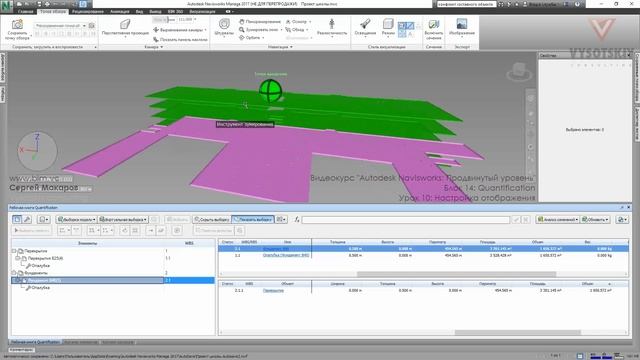This screenshot has width=640, height=360.
Task: Open the Анимация ribbon tab
Action: pyautogui.click(x=120, y=11)
